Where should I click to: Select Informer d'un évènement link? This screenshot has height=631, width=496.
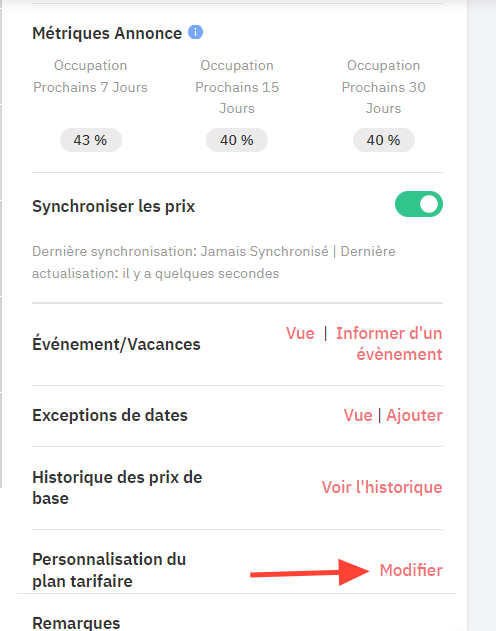coord(389,344)
